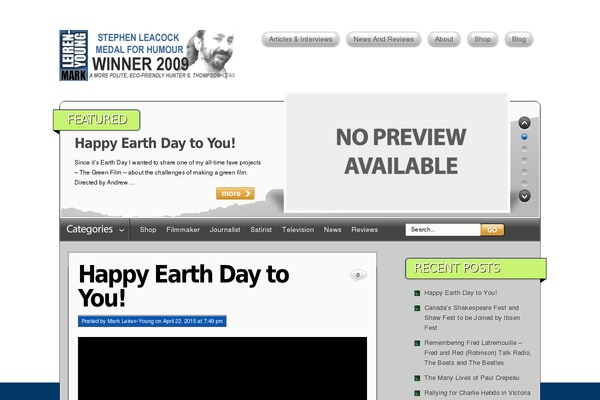Click bullet icon beside Charlie Hebdo post
The image size is (600, 400).
click(417, 393)
